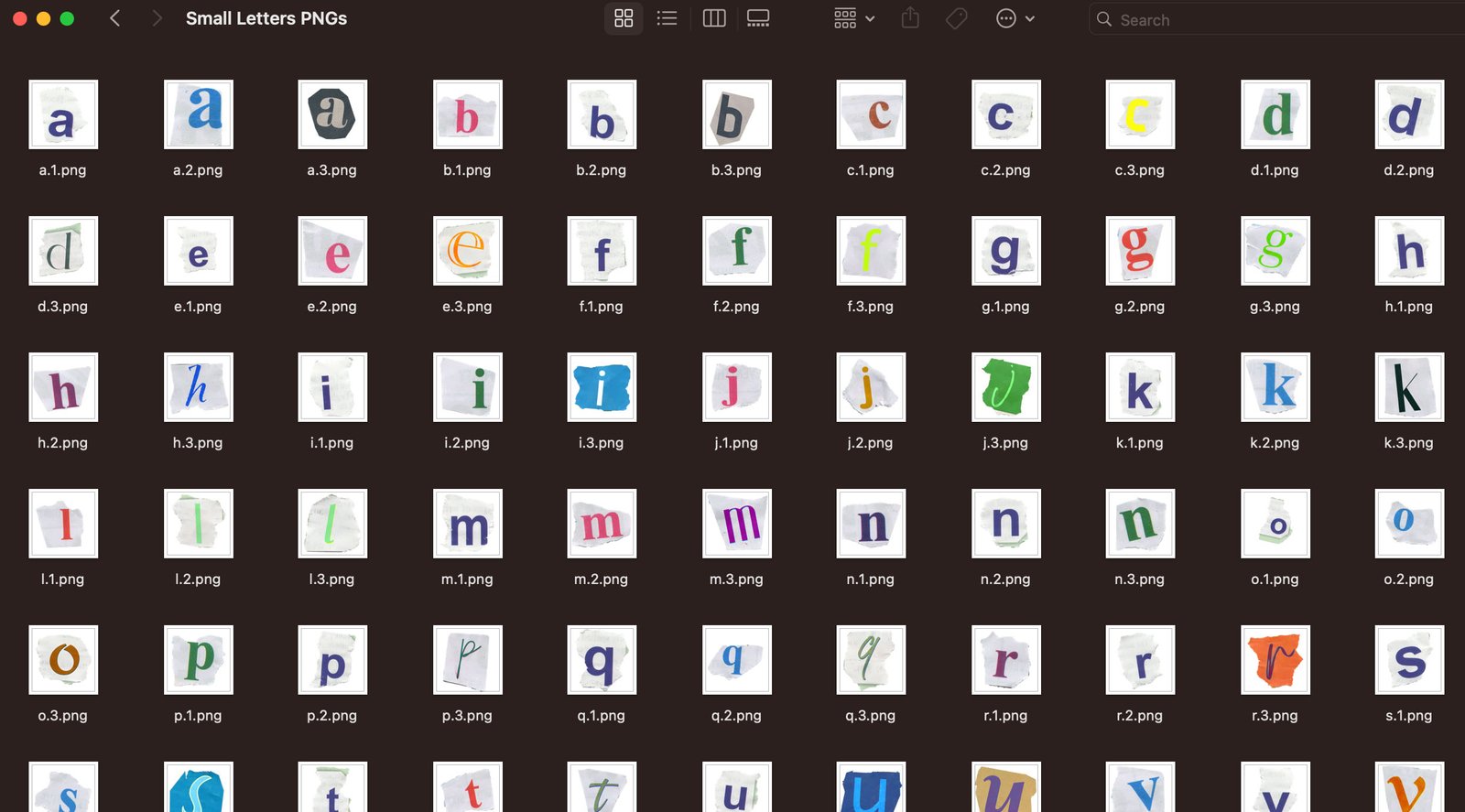The width and height of the screenshot is (1465, 812).
Task: Select c.3.png yellow letter icon
Action: click(x=1140, y=114)
